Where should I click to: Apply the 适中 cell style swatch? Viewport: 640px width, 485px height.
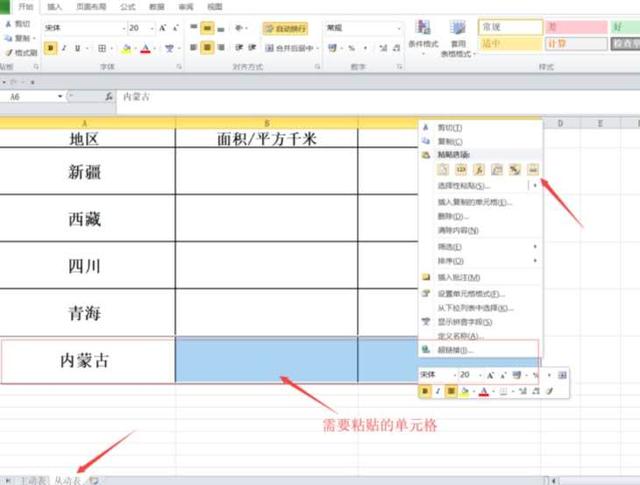510,44
